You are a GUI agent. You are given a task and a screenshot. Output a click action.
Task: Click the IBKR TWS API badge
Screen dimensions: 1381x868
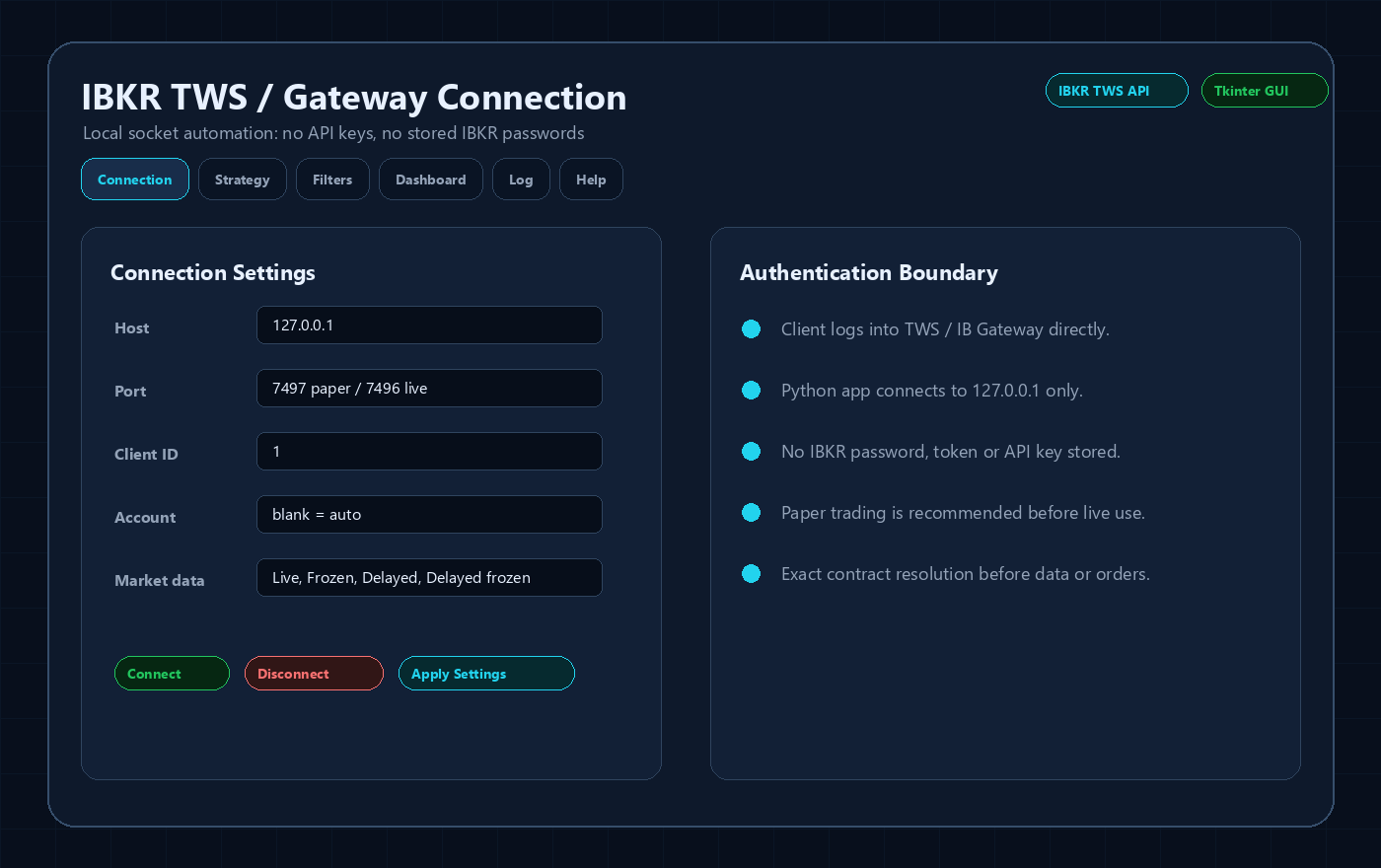click(x=1117, y=91)
